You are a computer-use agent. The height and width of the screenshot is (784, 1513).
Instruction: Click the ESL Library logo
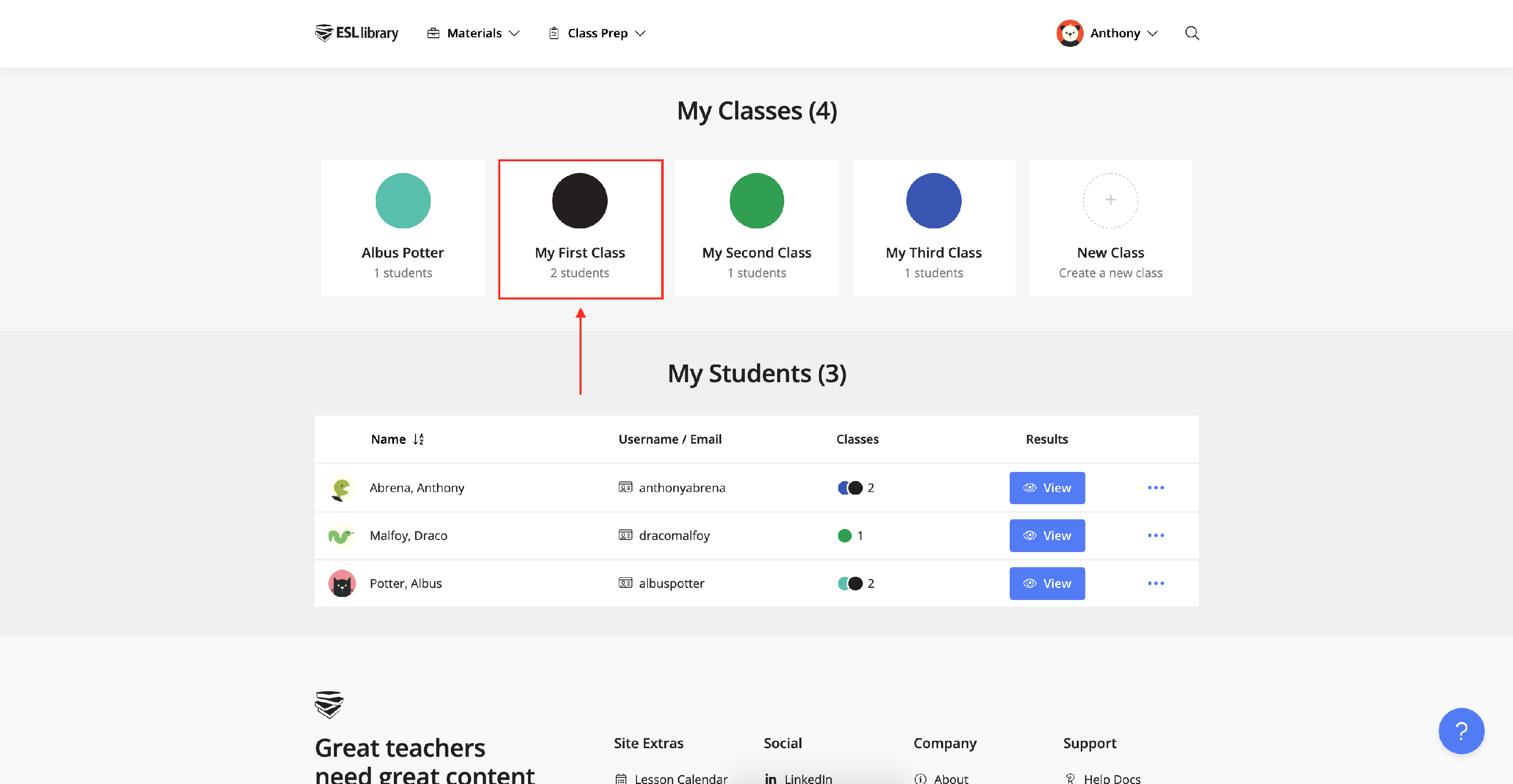pyautogui.click(x=357, y=33)
